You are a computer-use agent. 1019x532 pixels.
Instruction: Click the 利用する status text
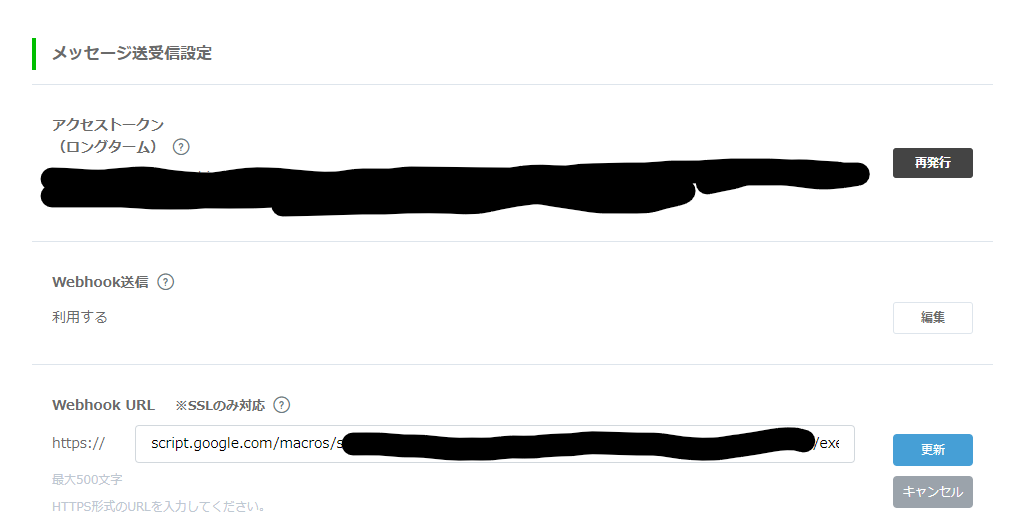click(80, 317)
